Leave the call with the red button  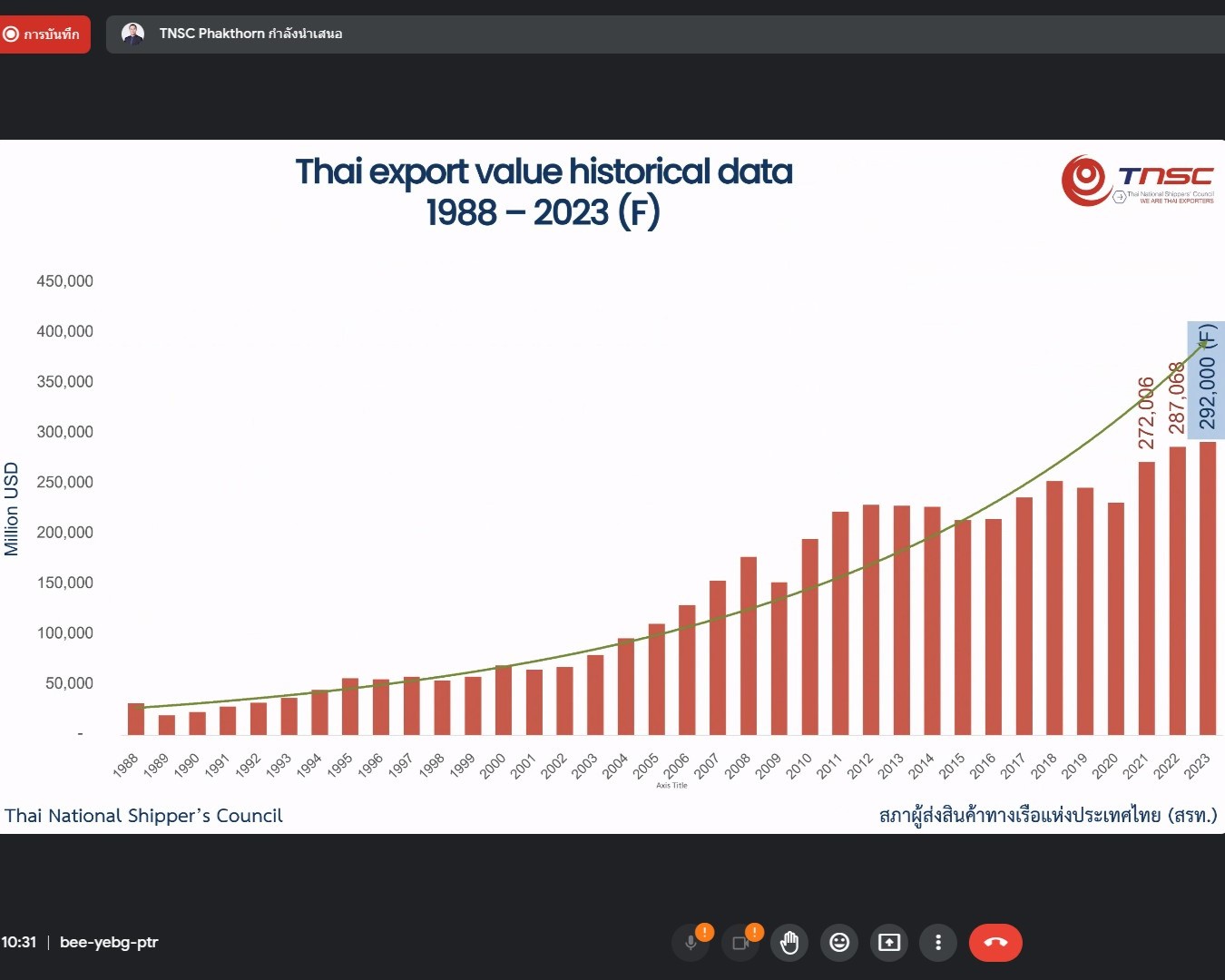995,943
